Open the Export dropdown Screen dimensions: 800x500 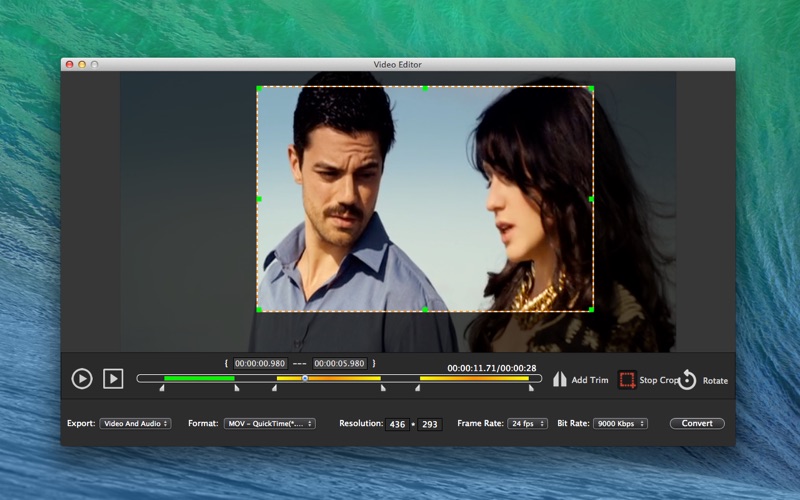[135, 424]
